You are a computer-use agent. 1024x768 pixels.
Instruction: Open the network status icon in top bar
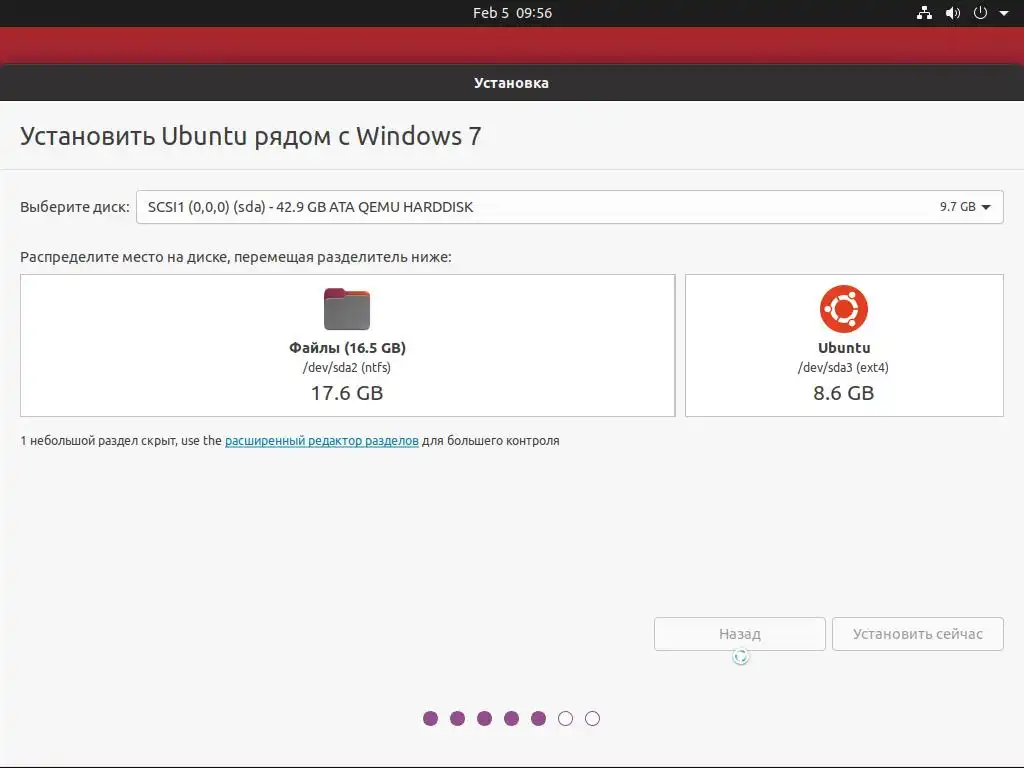coord(924,12)
